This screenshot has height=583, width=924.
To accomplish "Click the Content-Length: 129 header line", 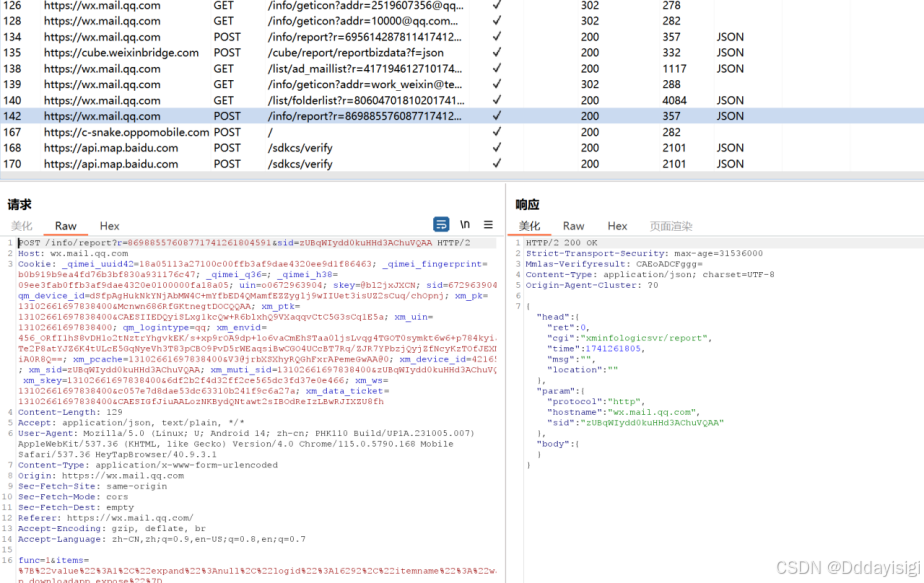I will point(70,412).
